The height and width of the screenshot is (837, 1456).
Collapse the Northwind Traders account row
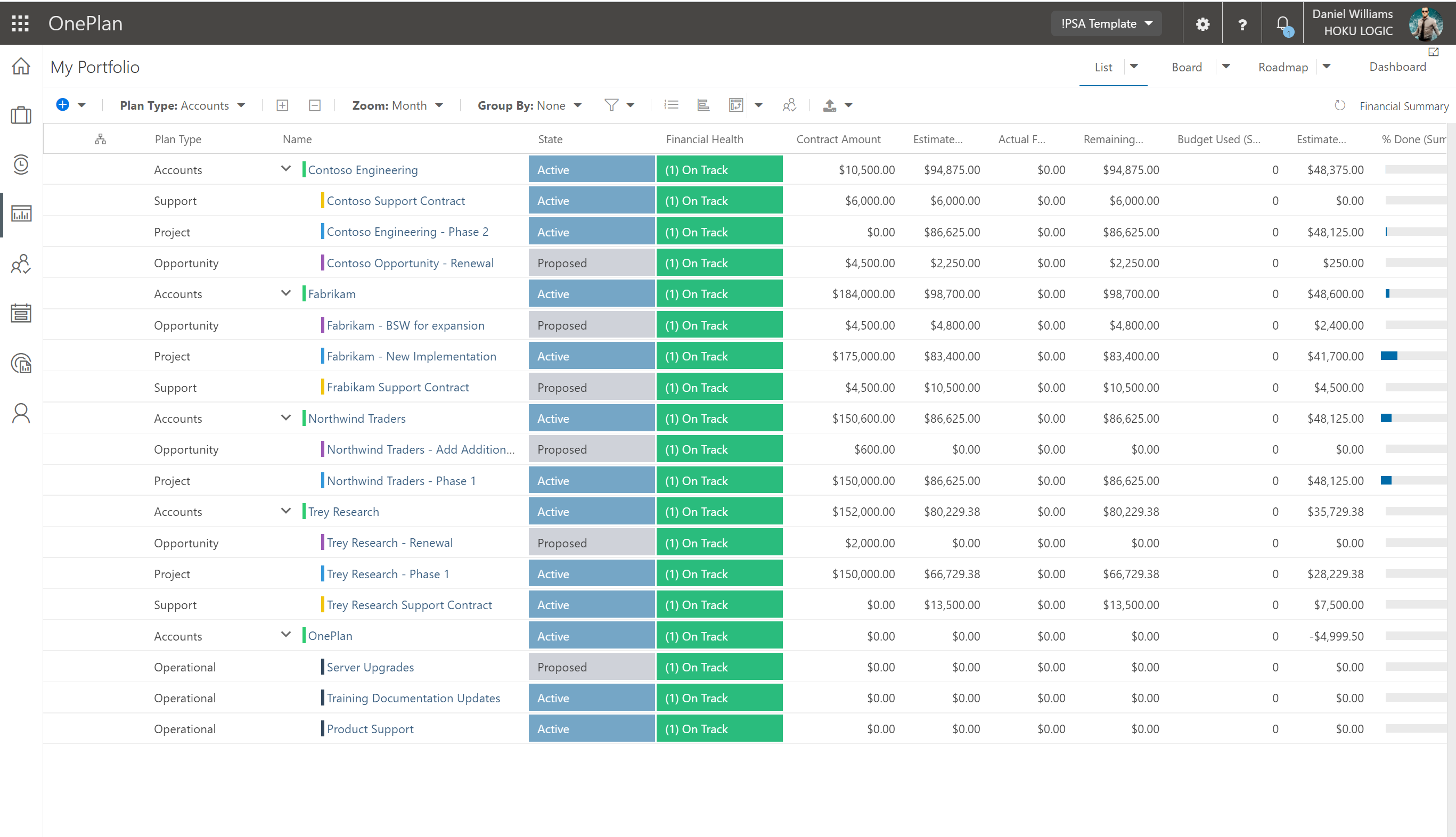coord(285,418)
